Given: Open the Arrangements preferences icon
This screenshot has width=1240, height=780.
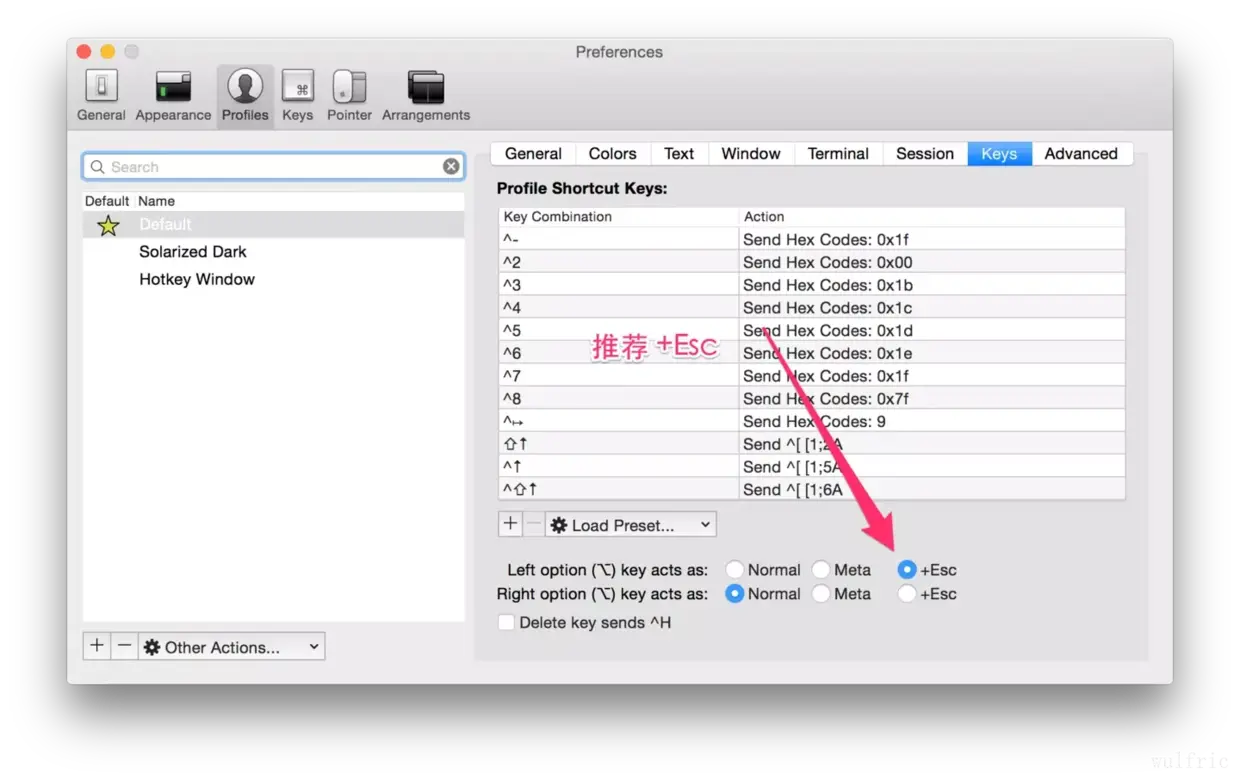Looking at the screenshot, I should 426,96.
